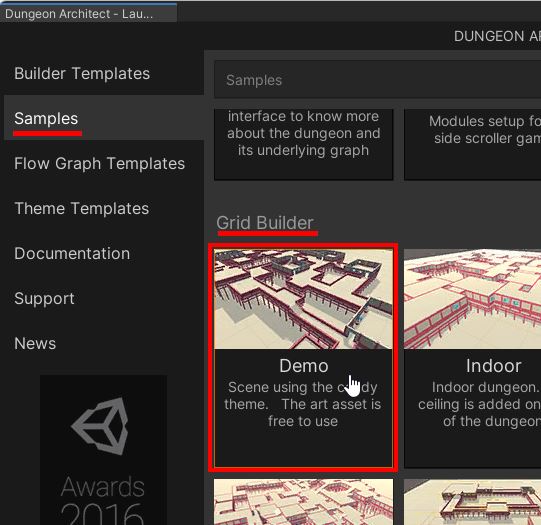This screenshot has height=525, width=541.
Task: Click the Indoor card title
Action: click(493, 366)
